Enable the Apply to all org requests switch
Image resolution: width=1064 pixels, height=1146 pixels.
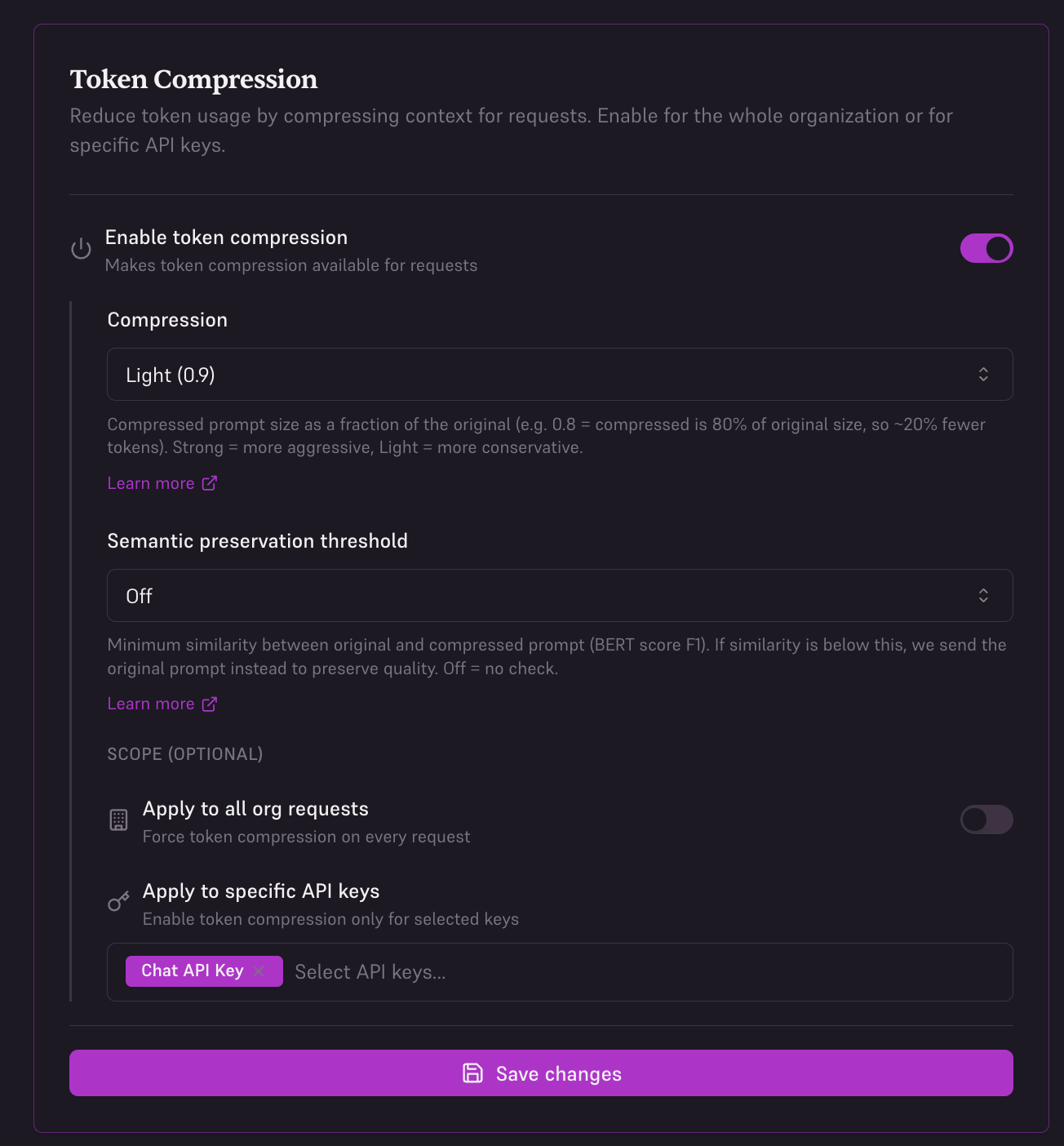coord(986,820)
